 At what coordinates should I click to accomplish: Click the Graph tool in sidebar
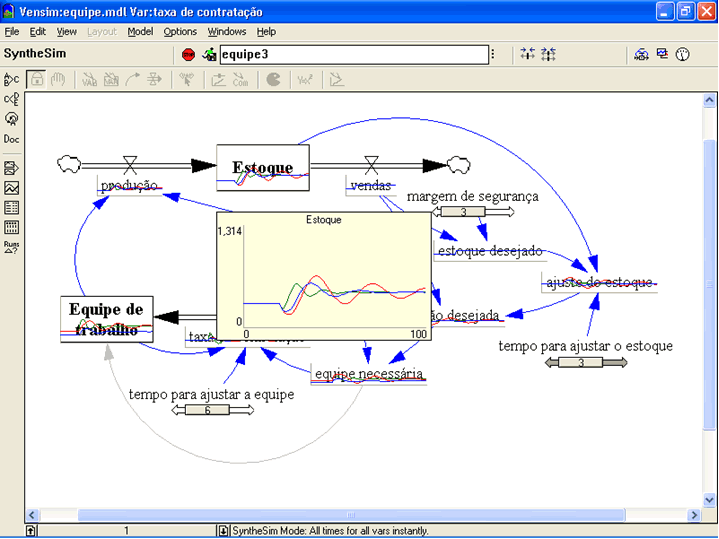(12, 187)
